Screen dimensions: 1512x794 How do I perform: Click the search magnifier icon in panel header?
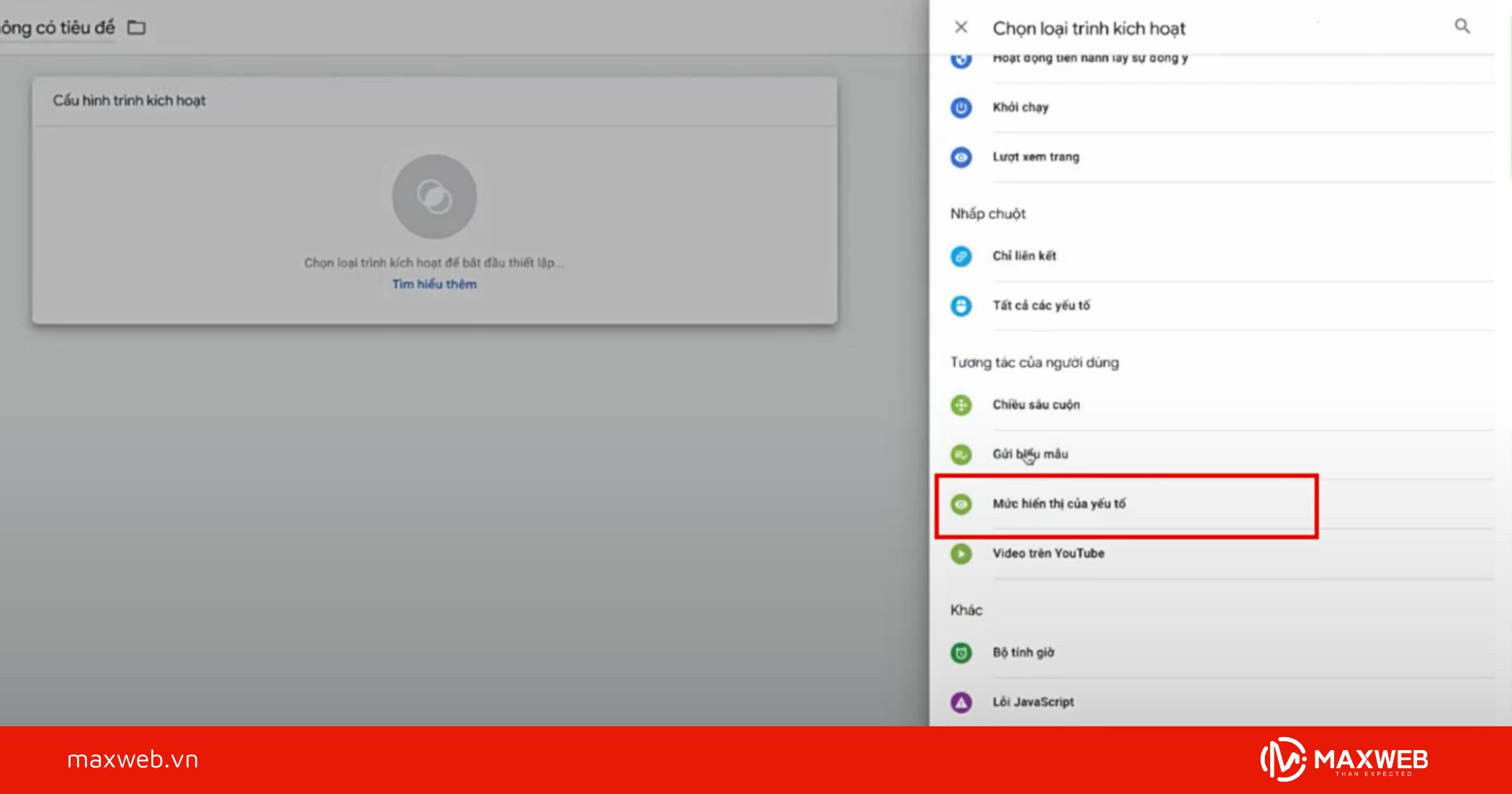[x=1462, y=27]
